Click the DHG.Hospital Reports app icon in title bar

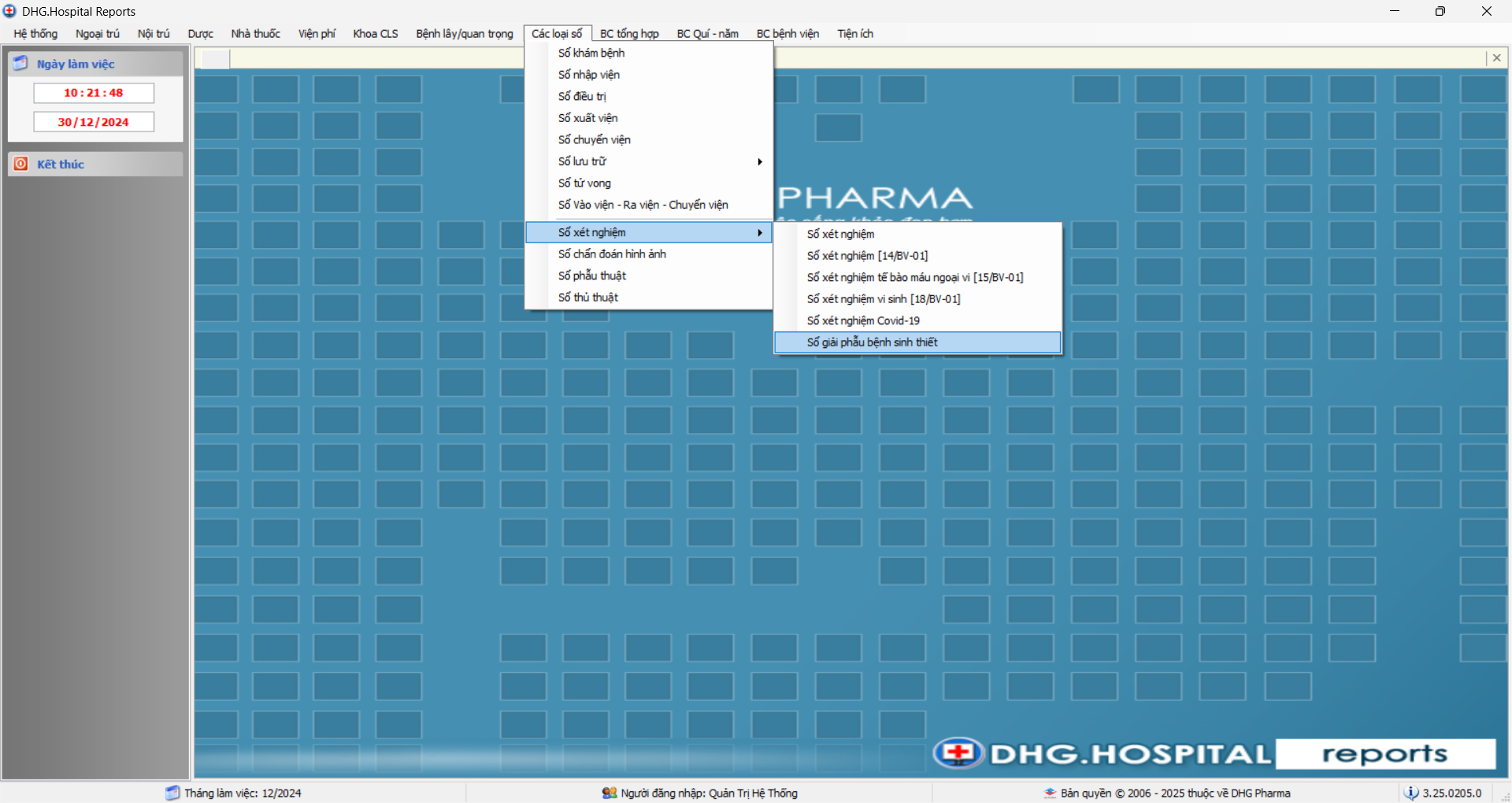[x=9, y=11]
